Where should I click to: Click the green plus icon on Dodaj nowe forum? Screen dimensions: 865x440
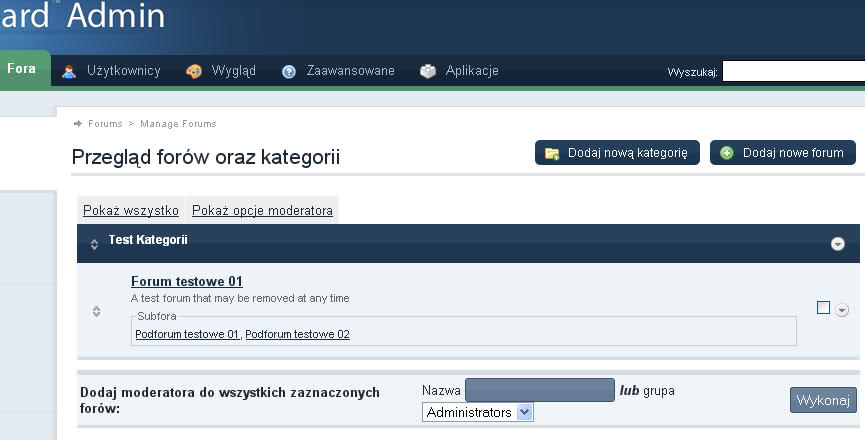coord(727,153)
